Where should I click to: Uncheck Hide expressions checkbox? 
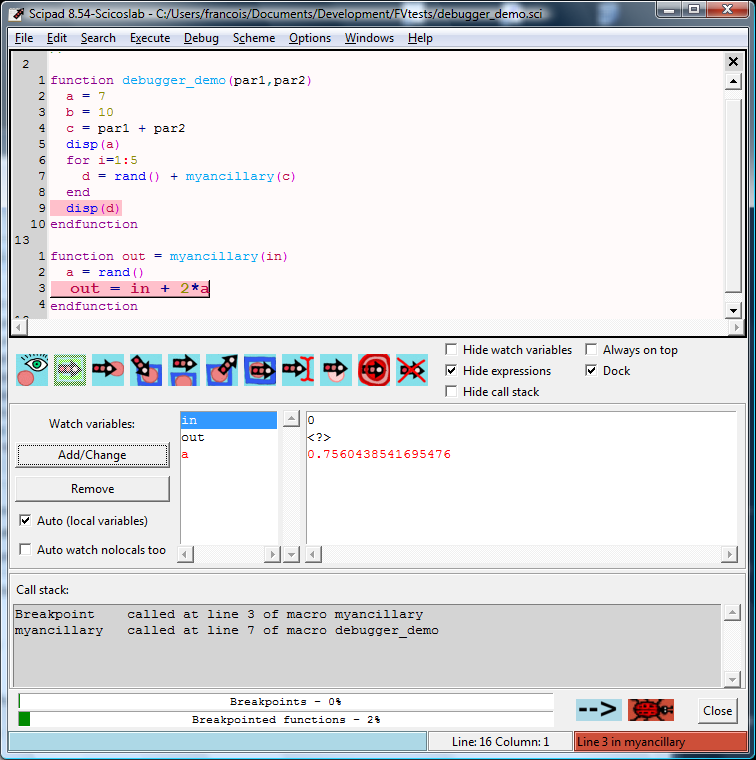coord(451,370)
